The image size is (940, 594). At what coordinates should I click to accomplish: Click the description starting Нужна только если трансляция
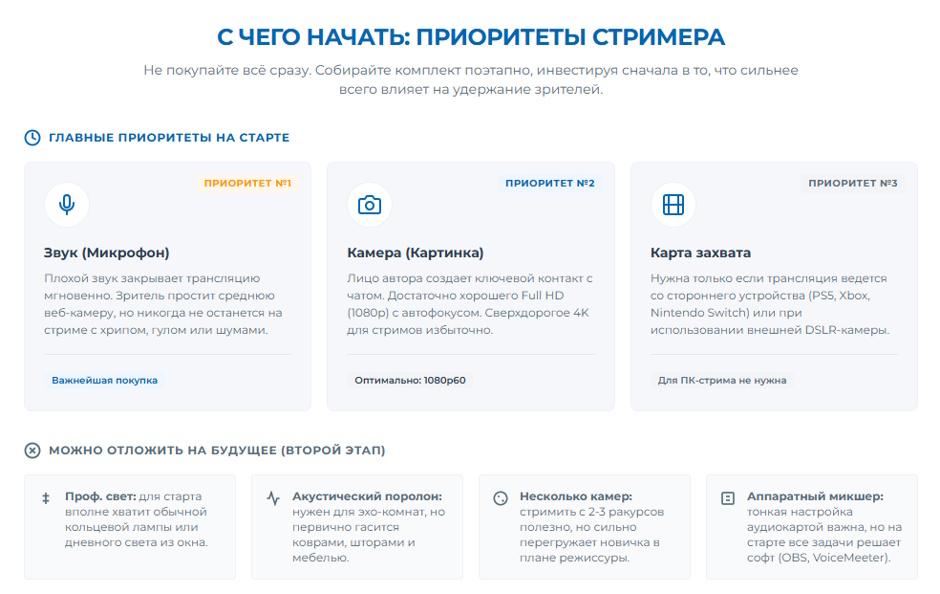770,304
